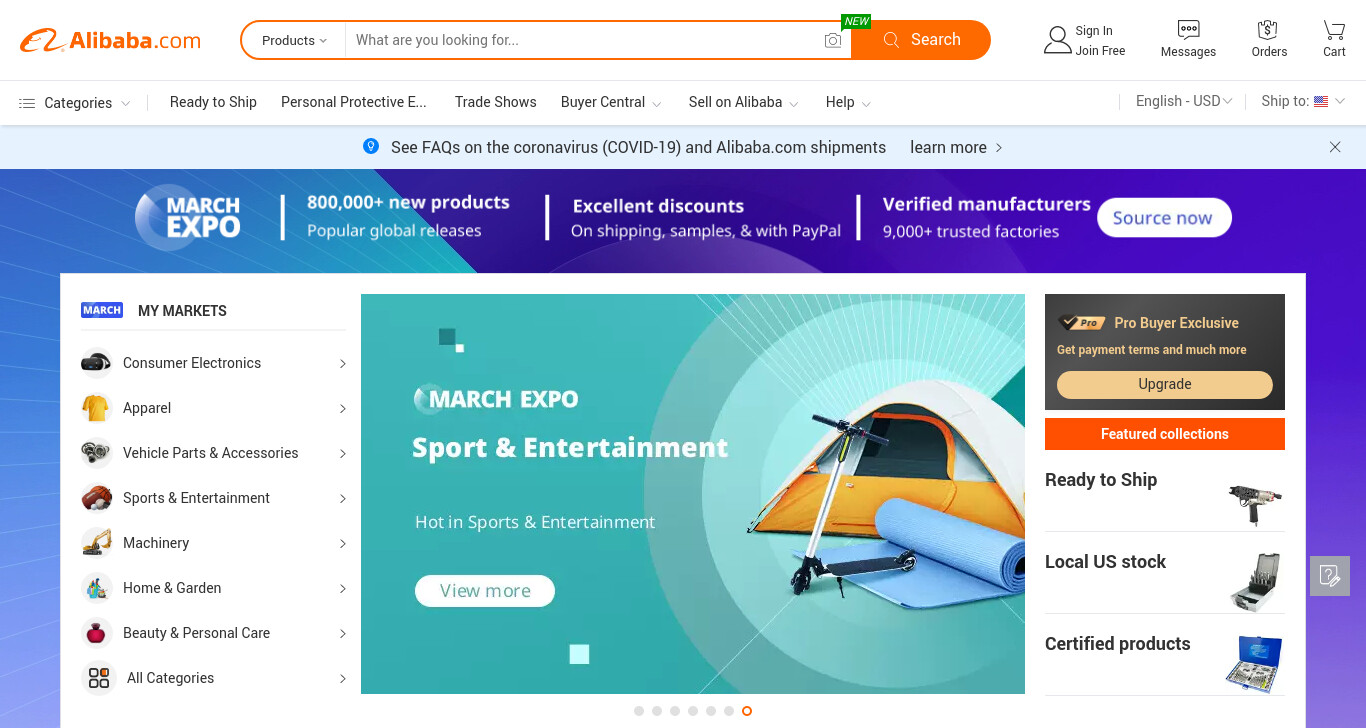
Task: Open Personal Protective E... nav item
Action: [354, 102]
